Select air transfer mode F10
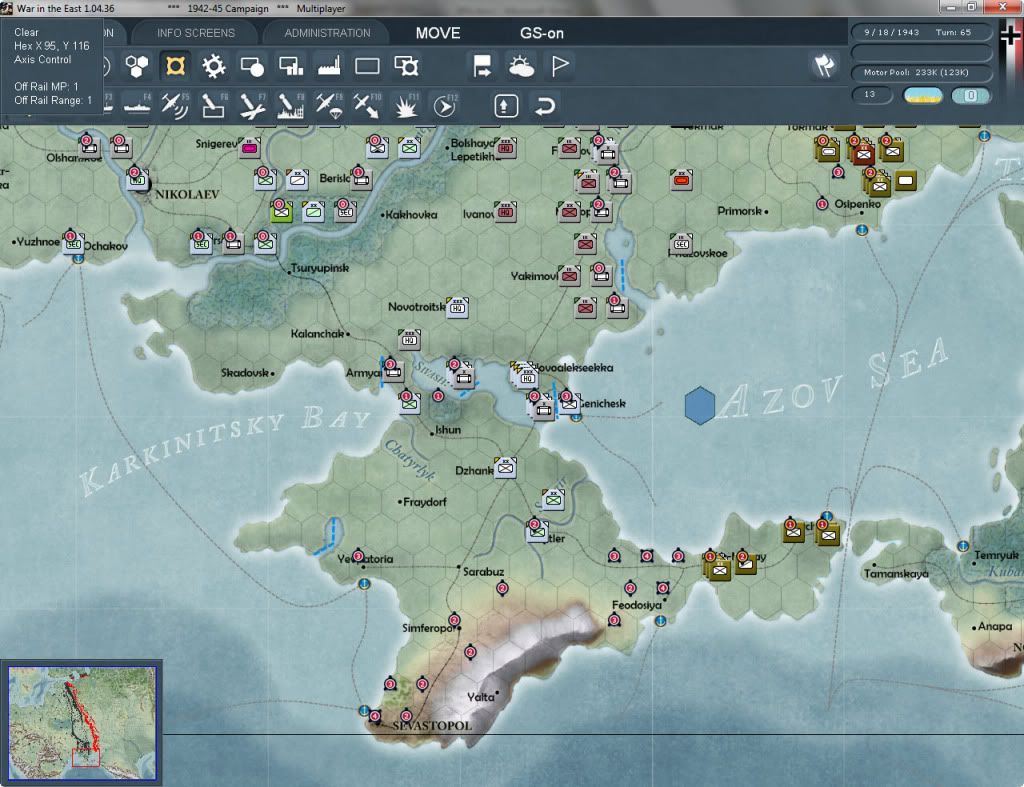Screen dimensions: 1024x787 (x=367, y=105)
